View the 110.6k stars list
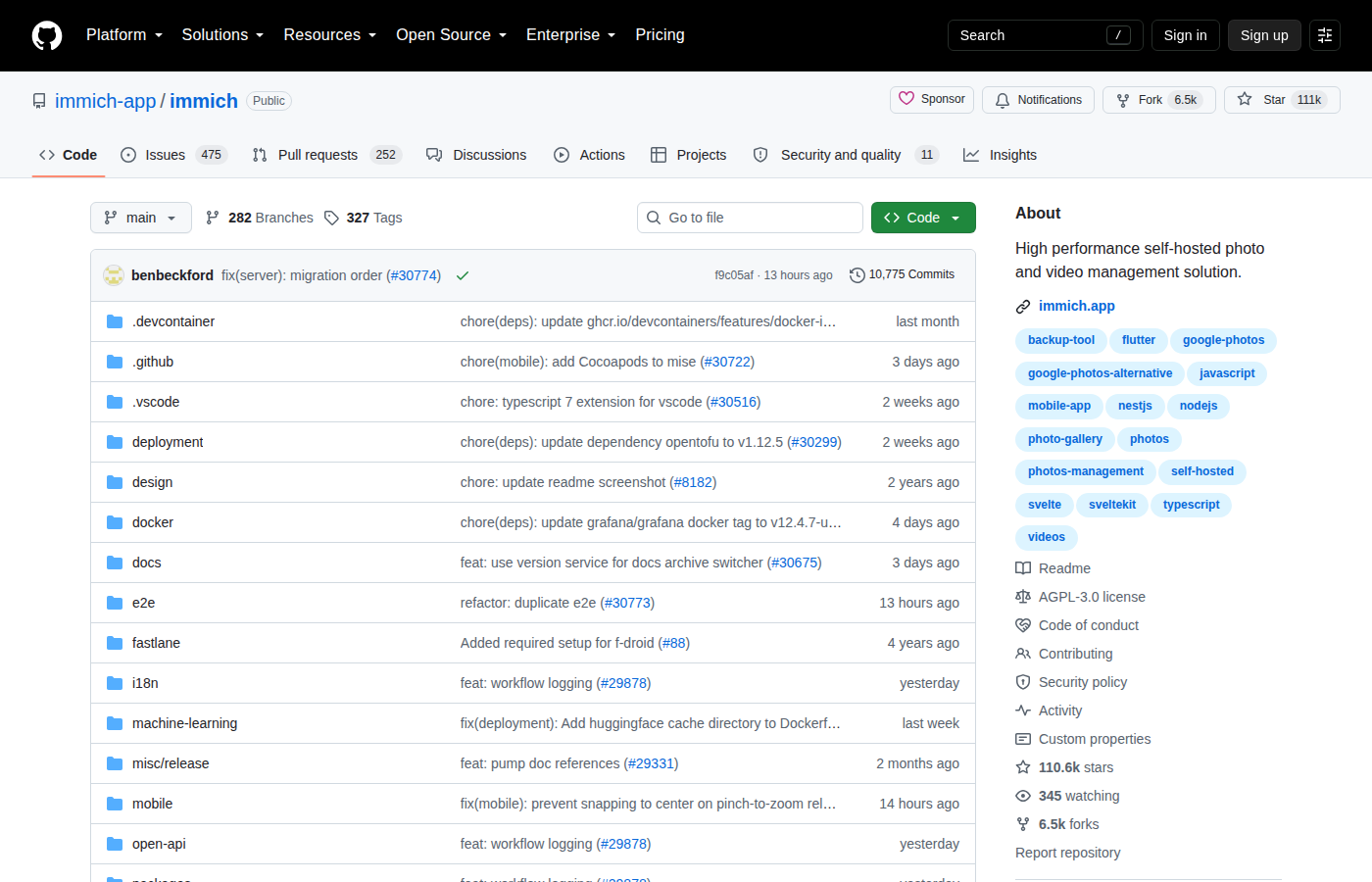The image size is (1372, 882). pyautogui.click(x=1064, y=767)
